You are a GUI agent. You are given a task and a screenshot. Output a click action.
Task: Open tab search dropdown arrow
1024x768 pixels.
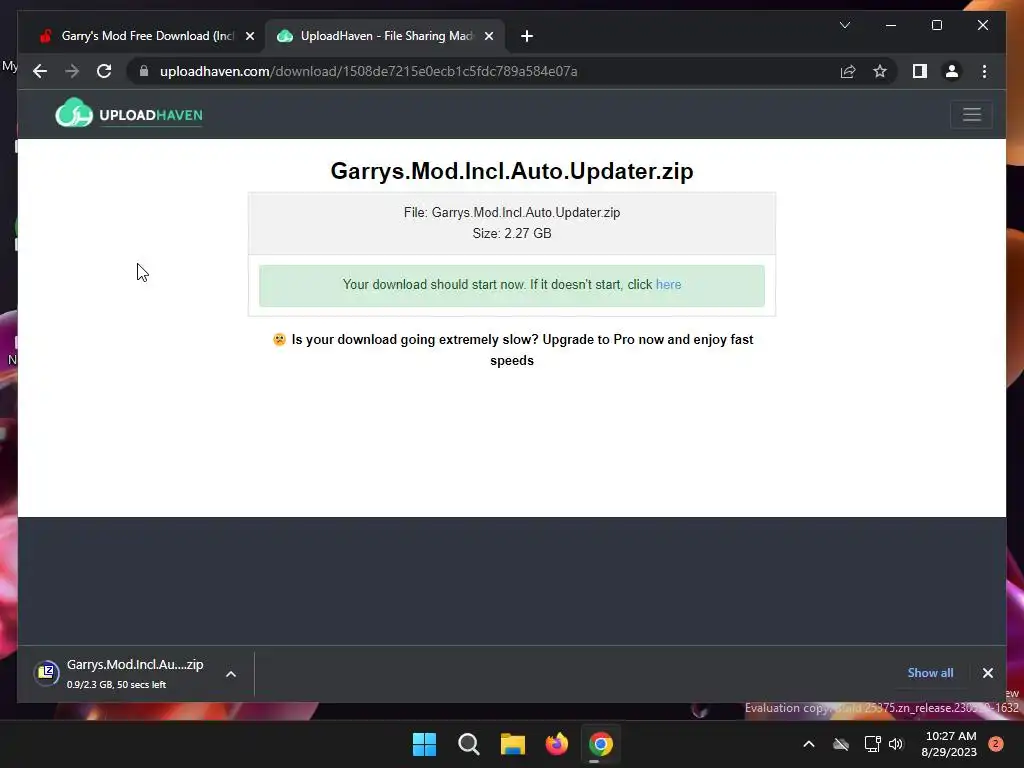coord(844,25)
